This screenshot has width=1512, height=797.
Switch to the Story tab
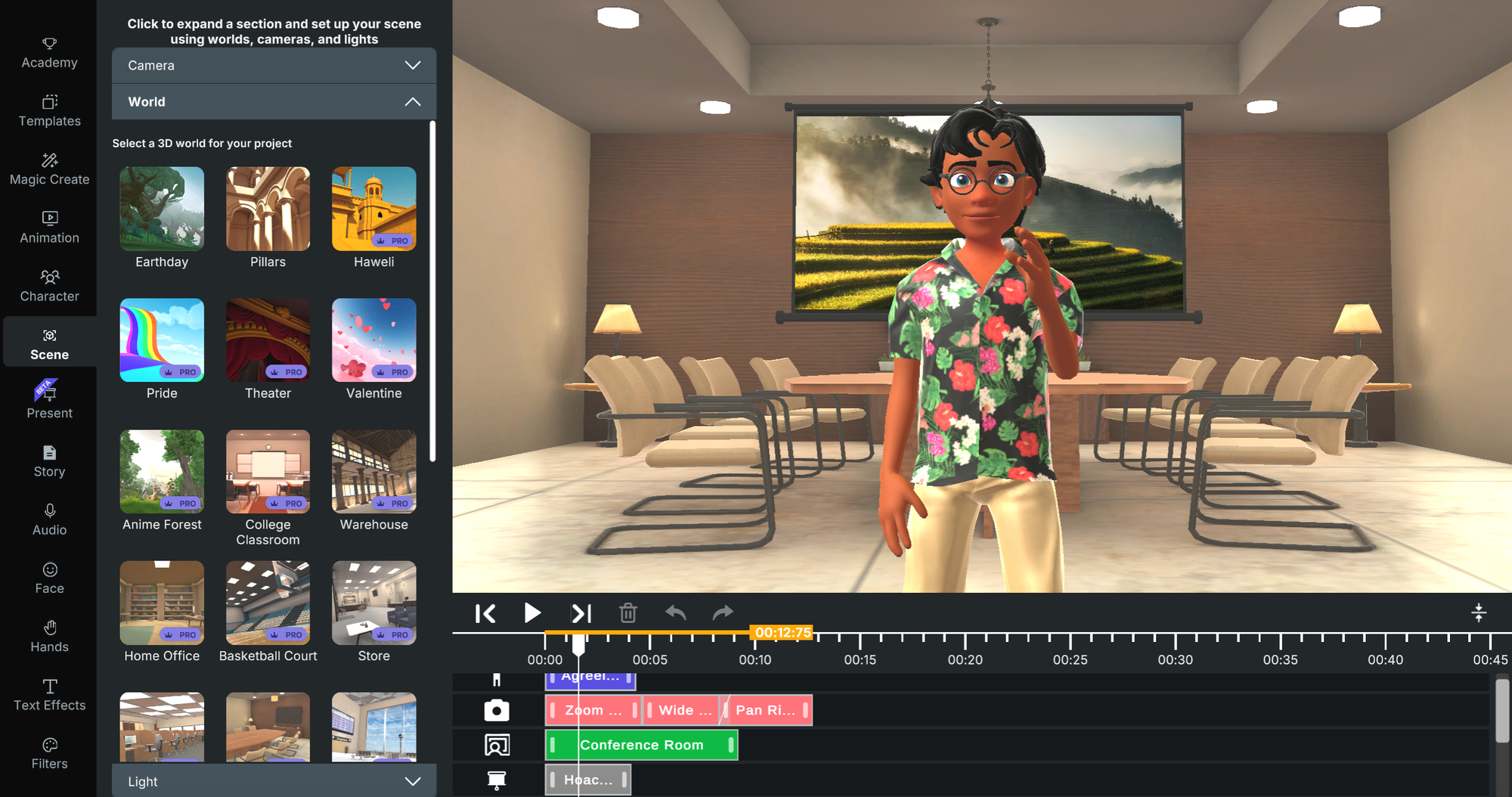[48, 461]
